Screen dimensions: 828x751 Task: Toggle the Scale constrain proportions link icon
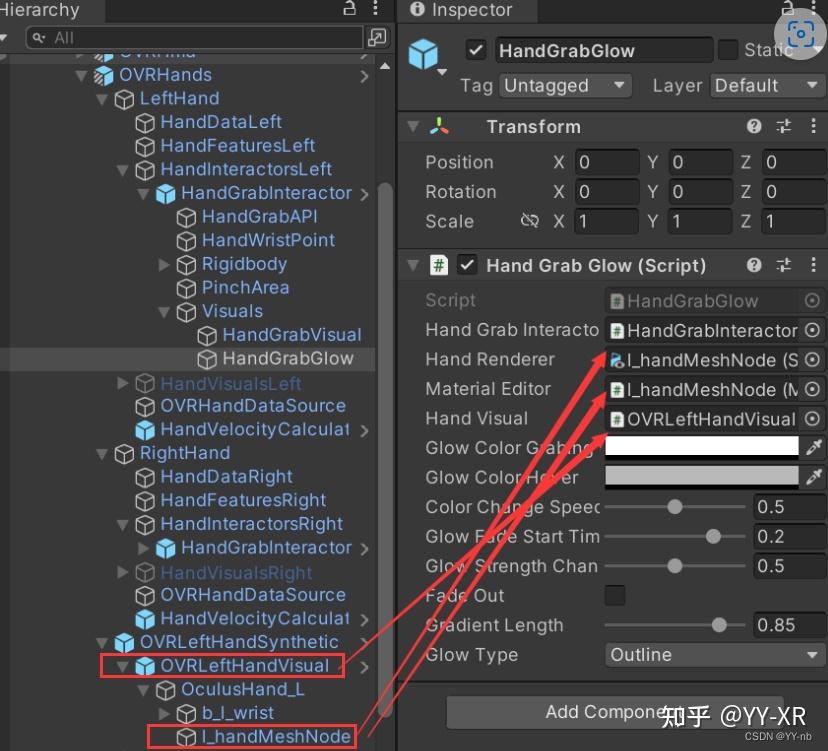pos(530,220)
